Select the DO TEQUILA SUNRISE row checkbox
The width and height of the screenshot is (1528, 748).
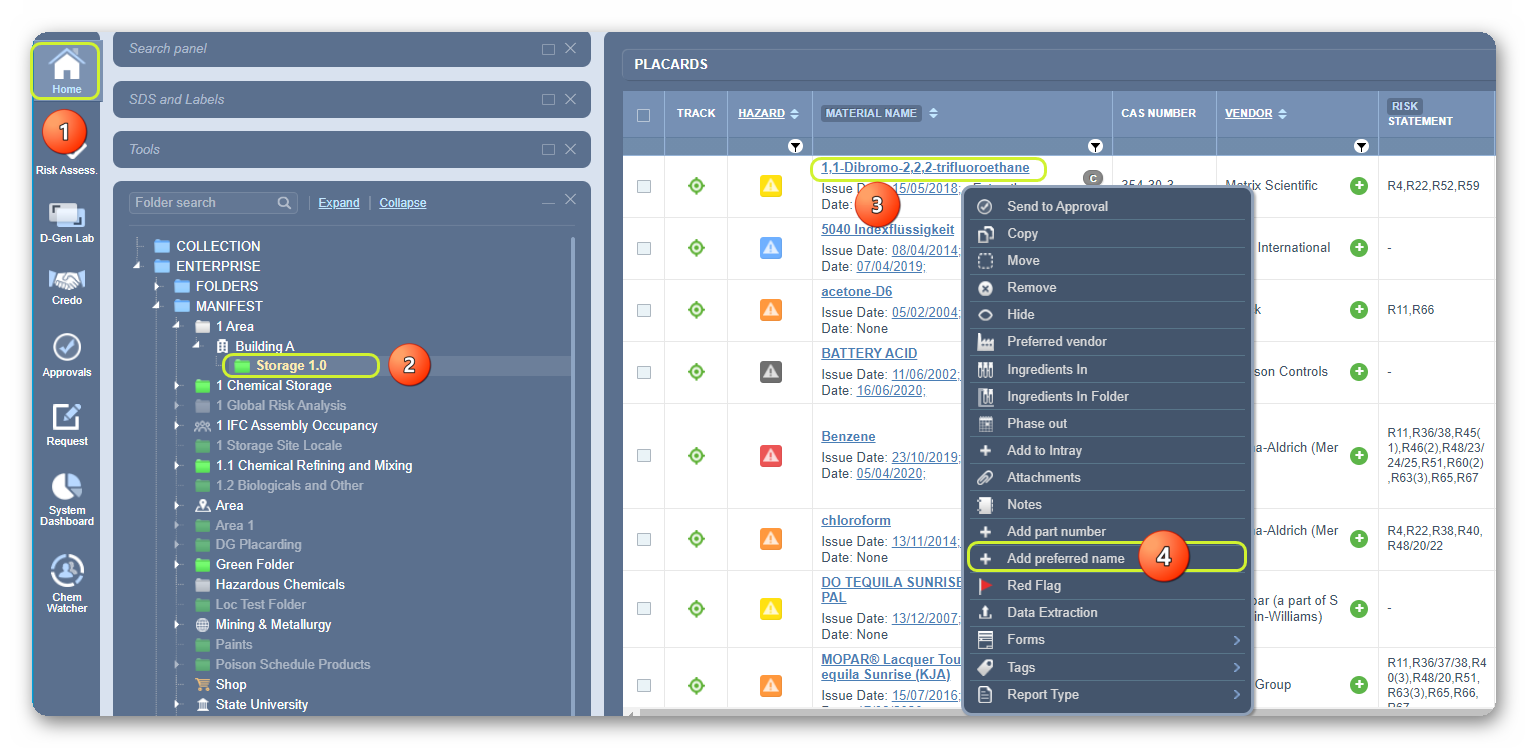pyautogui.click(x=643, y=608)
